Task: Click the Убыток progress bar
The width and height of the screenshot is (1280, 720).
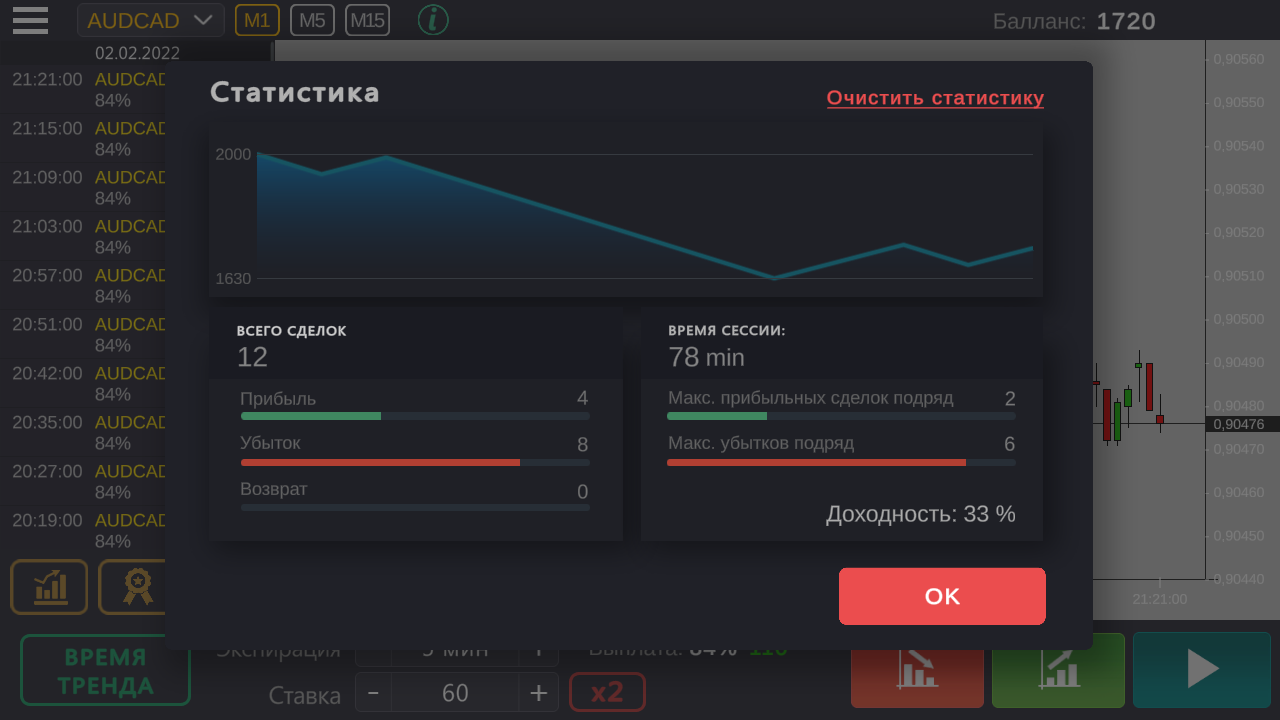Action: click(x=414, y=461)
